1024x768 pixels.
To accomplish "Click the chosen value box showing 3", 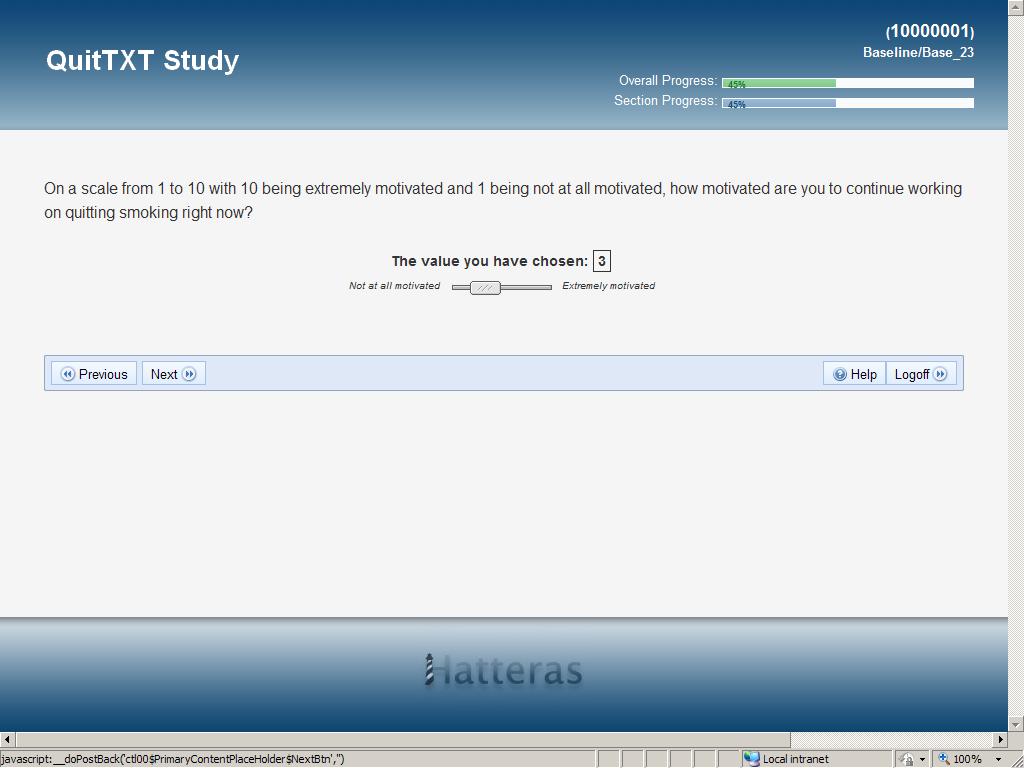I will 601,261.
